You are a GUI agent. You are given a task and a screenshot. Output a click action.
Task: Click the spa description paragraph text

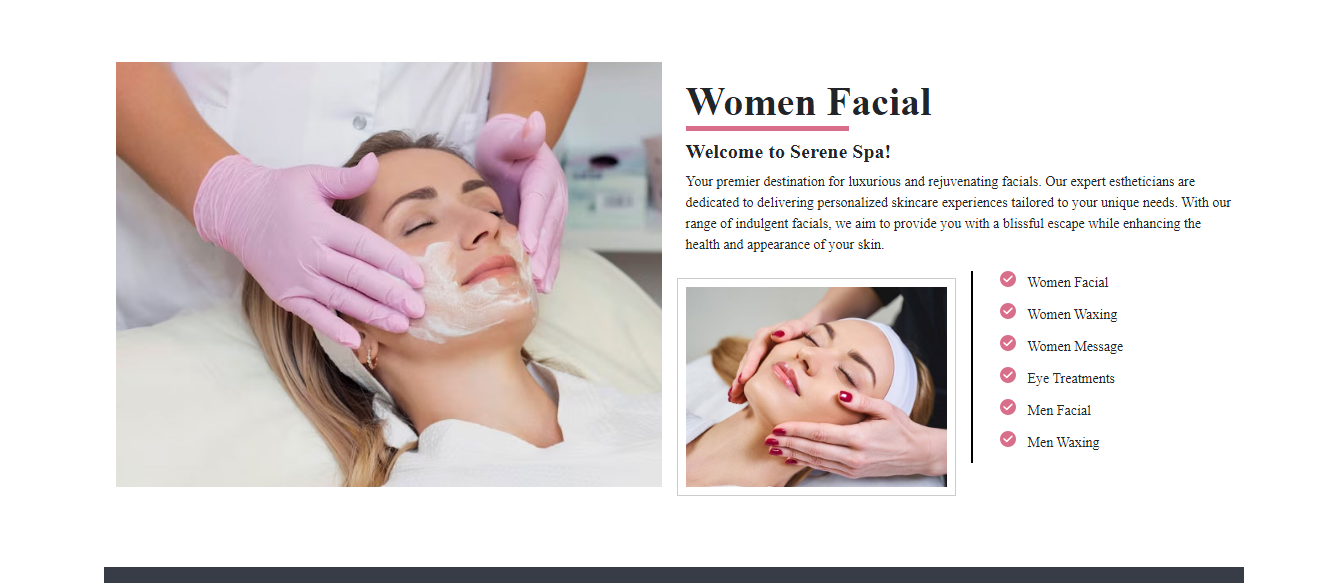point(958,213)
